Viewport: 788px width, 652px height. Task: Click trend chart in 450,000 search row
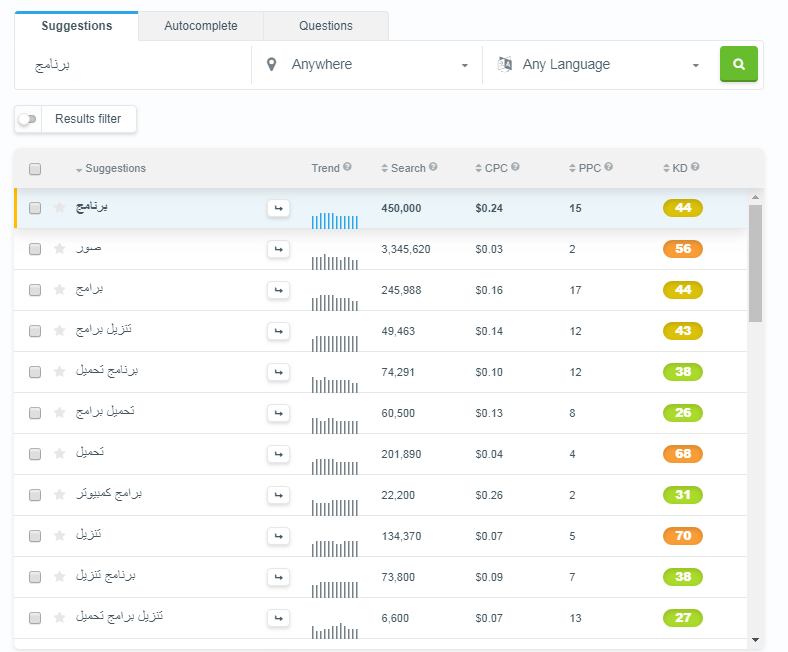coord(335,221)
